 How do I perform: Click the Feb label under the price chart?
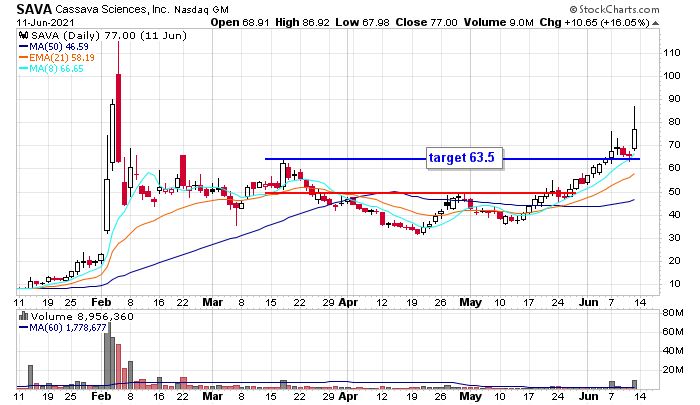point(101,302)
